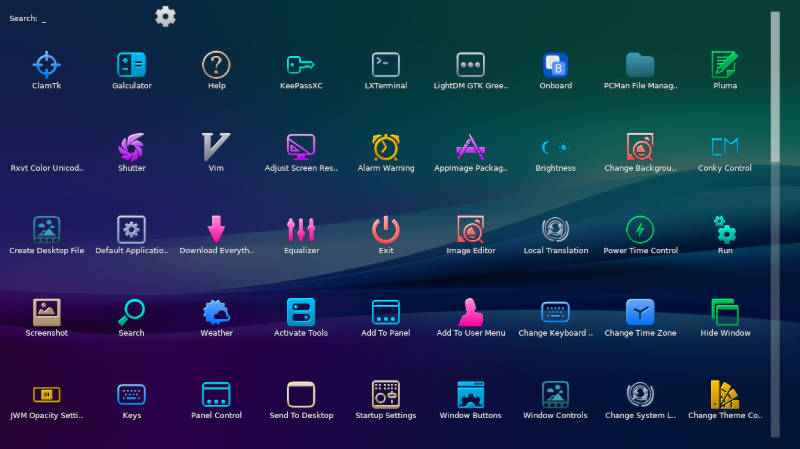Open Add To Panel
The image size is (800, 449).
(386, 312)
